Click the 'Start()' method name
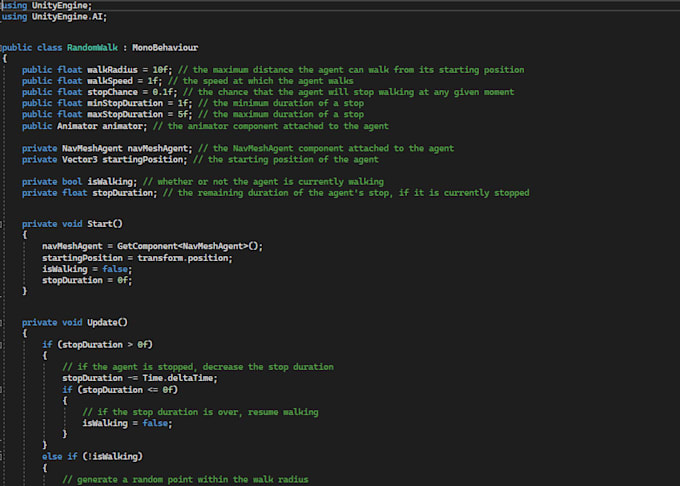 [x=105, y=224]
